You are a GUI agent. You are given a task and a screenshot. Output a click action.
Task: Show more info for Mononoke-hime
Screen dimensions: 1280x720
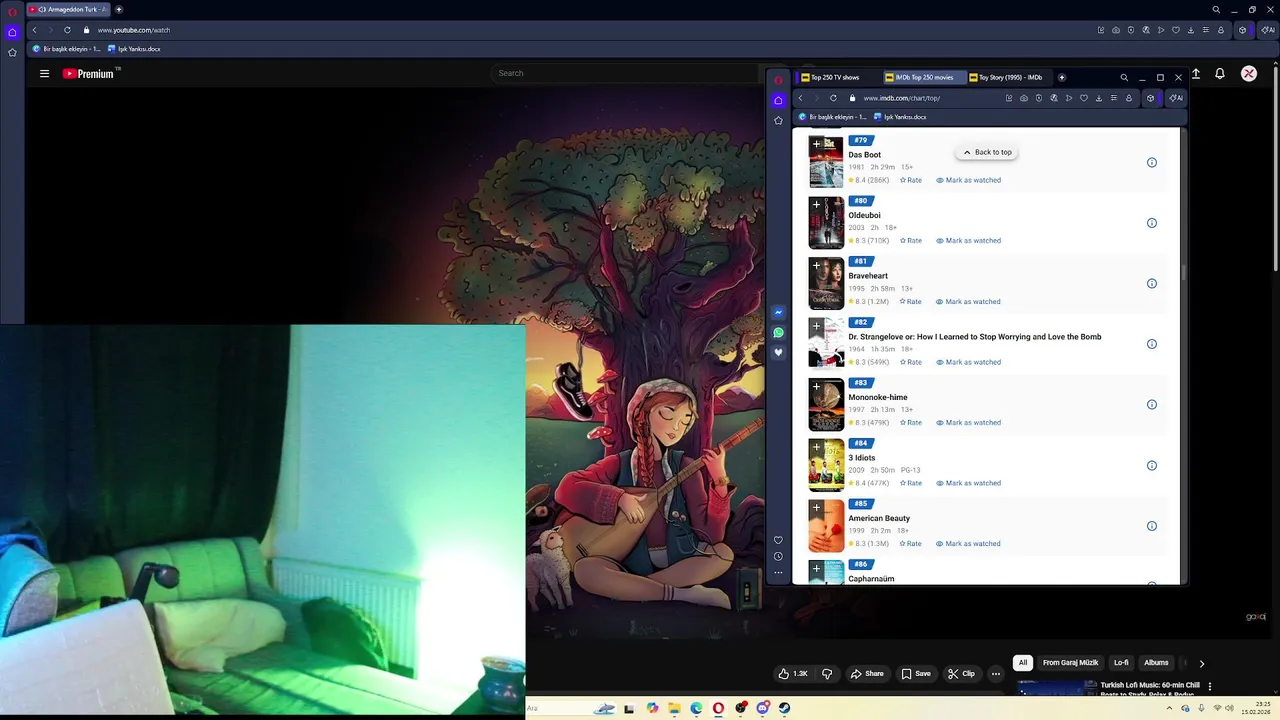(1152, 405)
